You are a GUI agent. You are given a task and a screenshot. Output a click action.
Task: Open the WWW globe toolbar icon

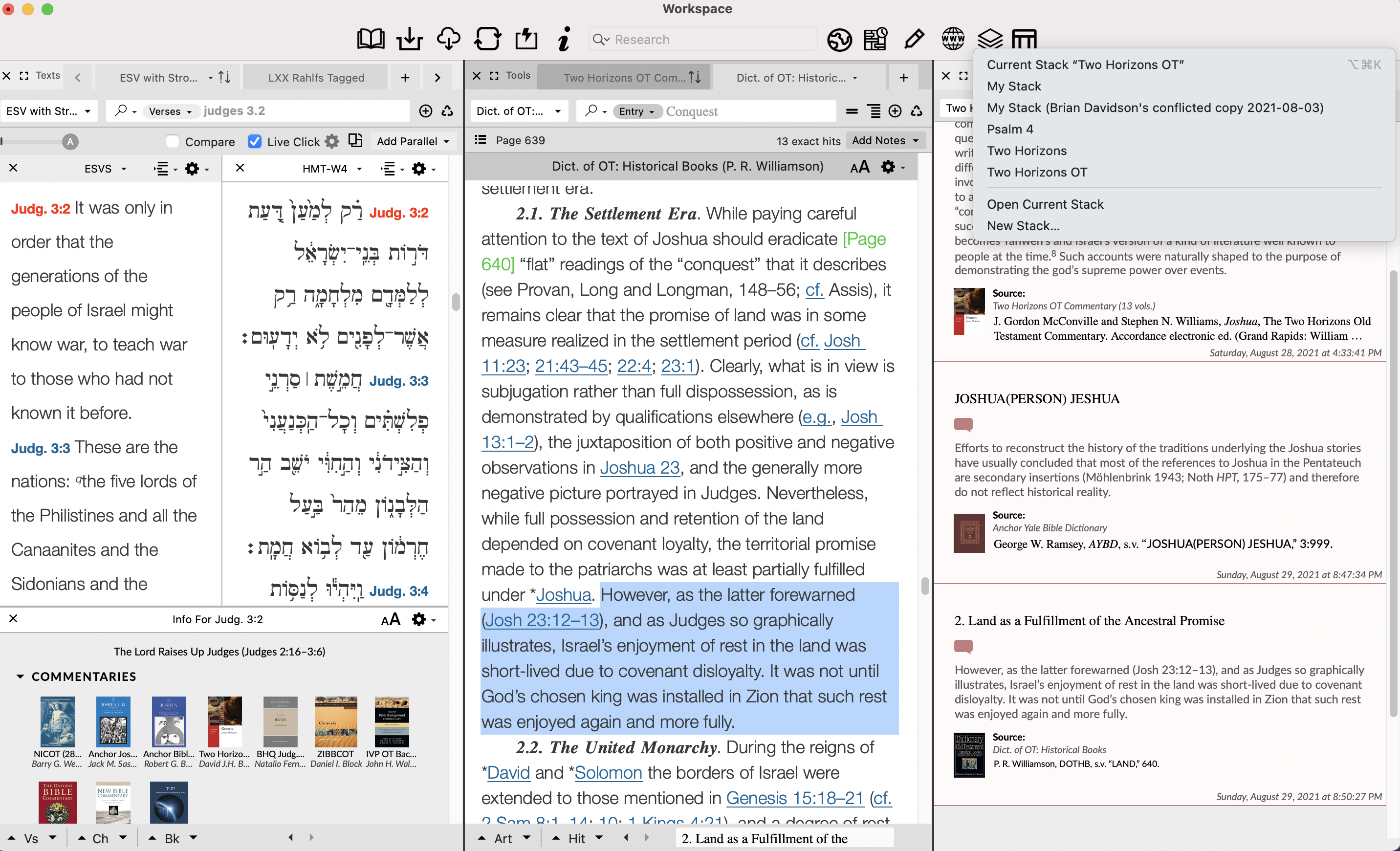(953, 39)
